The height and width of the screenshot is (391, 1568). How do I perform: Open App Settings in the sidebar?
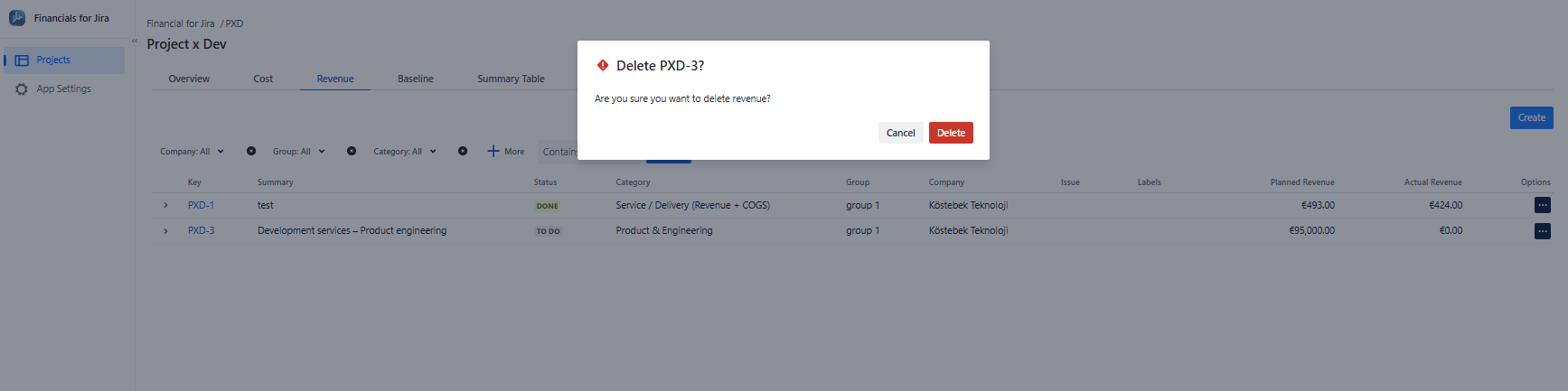tap(63, 88)
